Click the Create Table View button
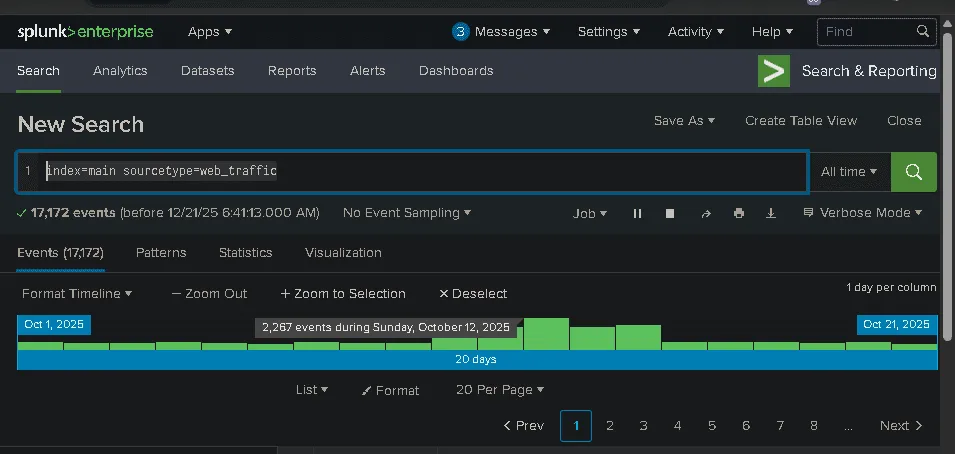Image resolution: width=955 pixels, height=454 pixels. click(x=800, y=120)
